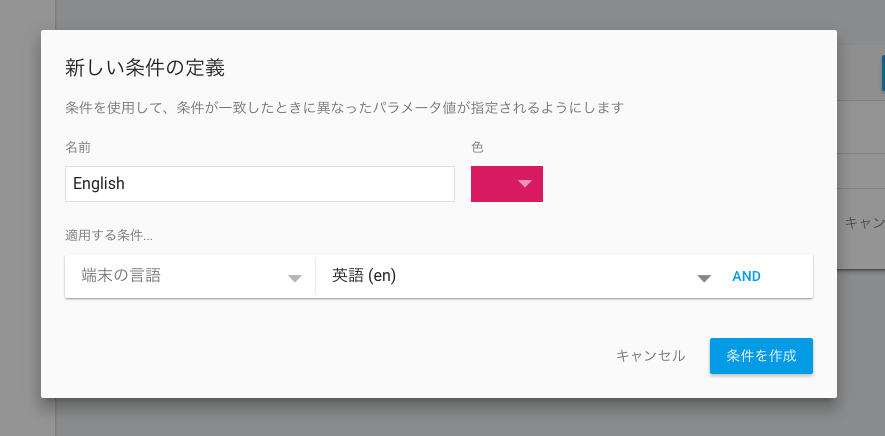Viewport: 885px width, 436px height.
Task: Click the arrow icon next to 英語 (en)
Action: pos(704,278)
